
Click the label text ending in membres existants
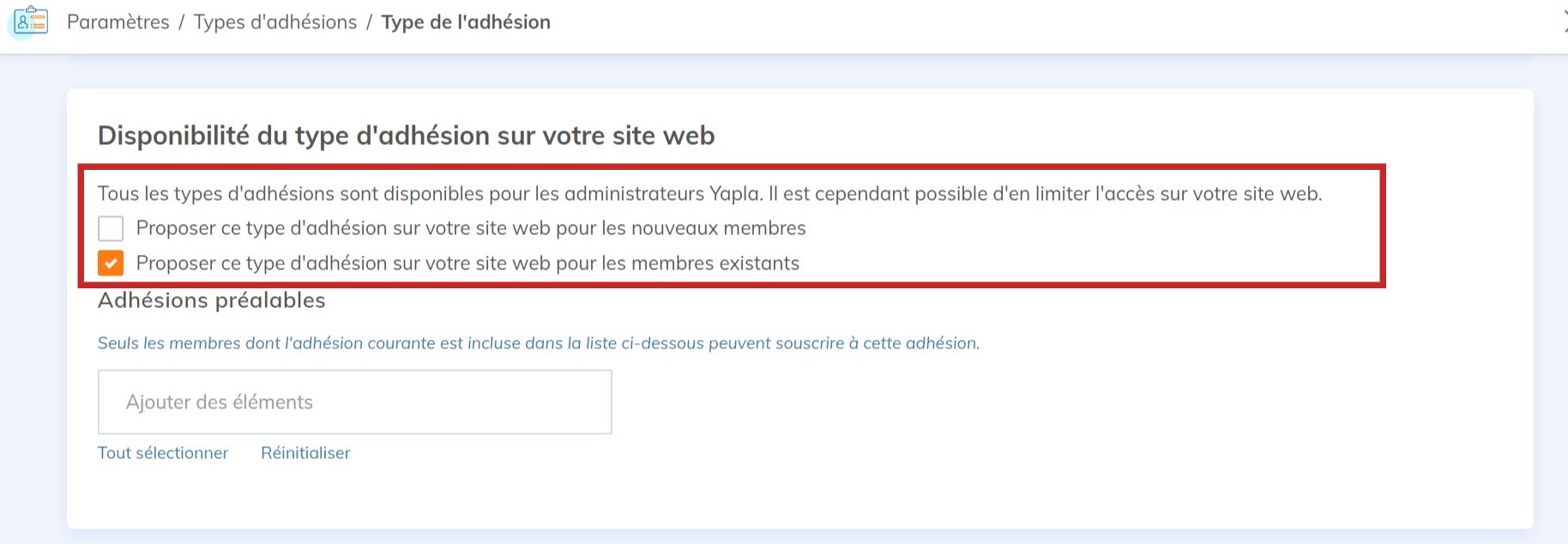[467, 263]
